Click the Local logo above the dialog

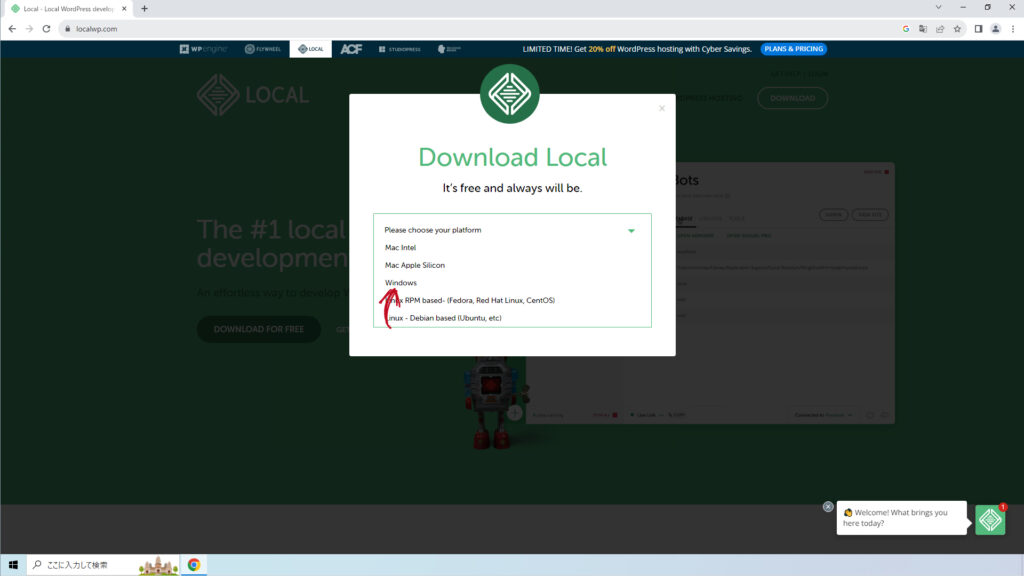pos(509,94)
